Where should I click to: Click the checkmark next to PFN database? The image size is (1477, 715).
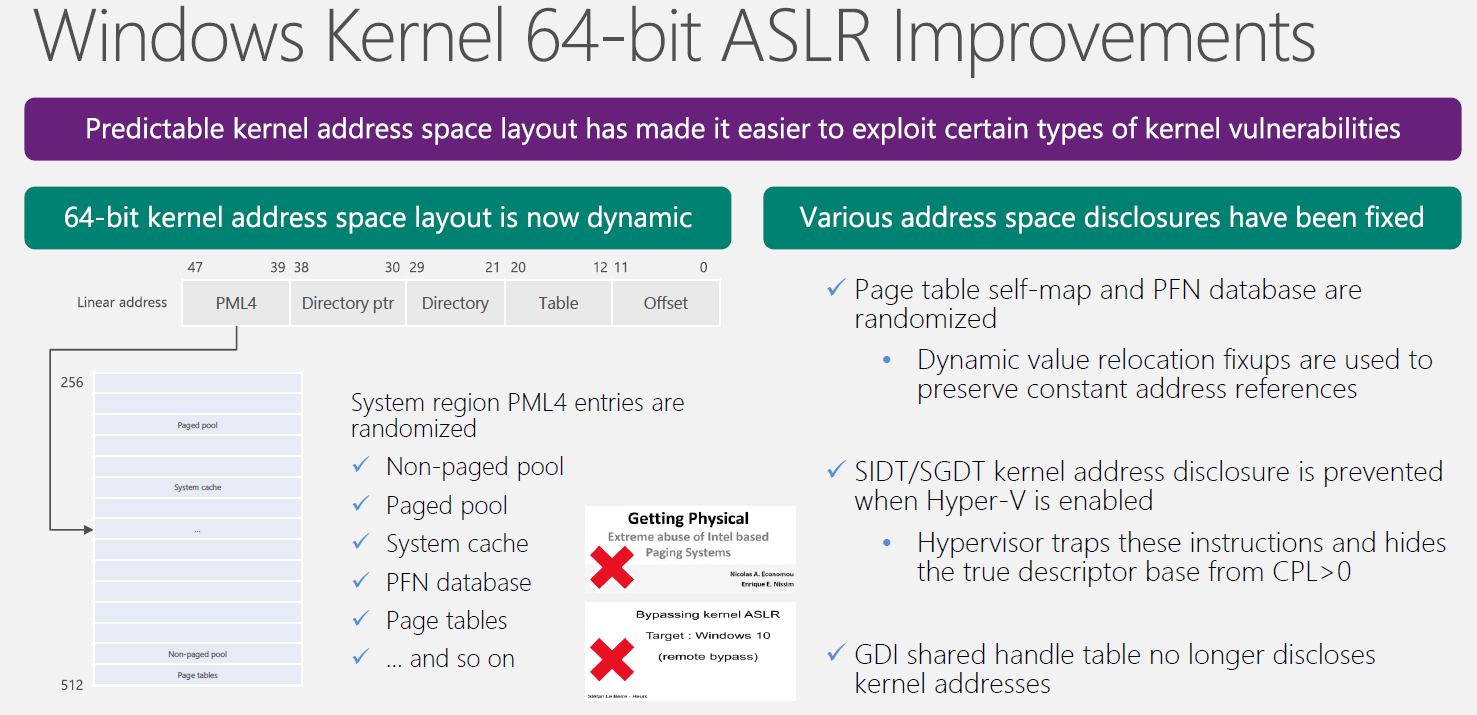(x=361, y=582)
